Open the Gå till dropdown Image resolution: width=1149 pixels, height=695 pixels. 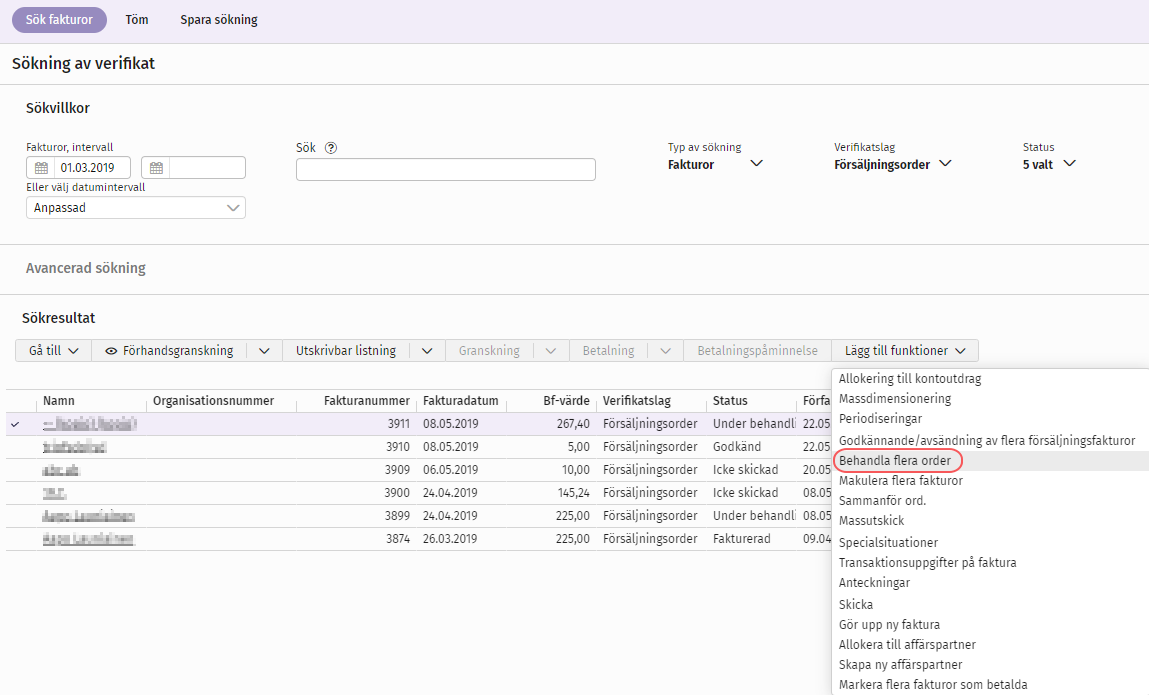pos(53,350)
